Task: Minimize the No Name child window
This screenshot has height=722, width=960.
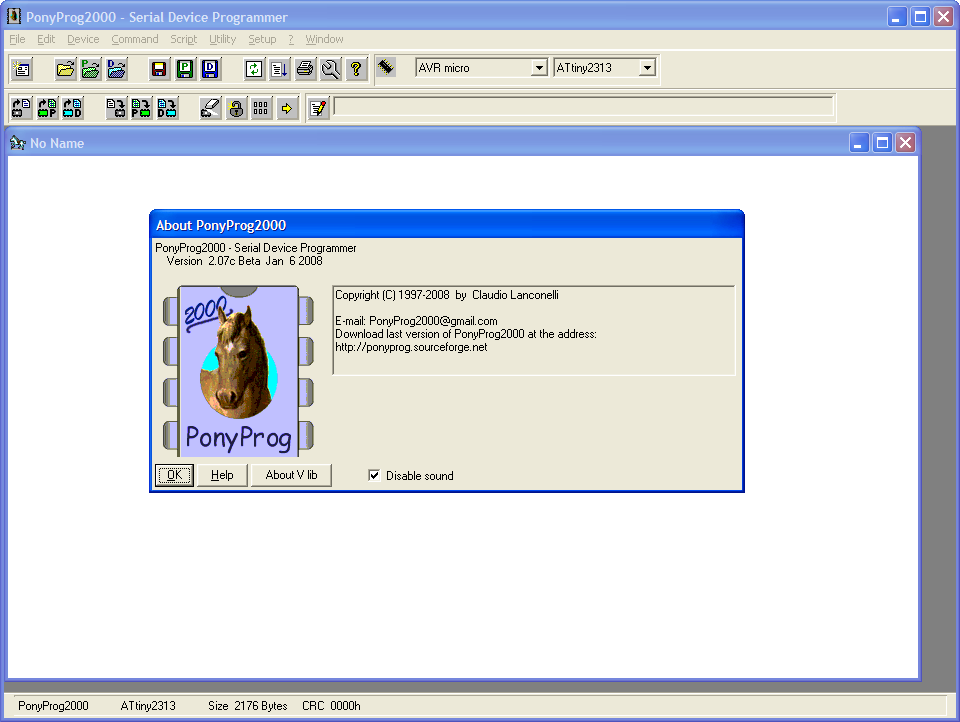Action: (859, 143)
